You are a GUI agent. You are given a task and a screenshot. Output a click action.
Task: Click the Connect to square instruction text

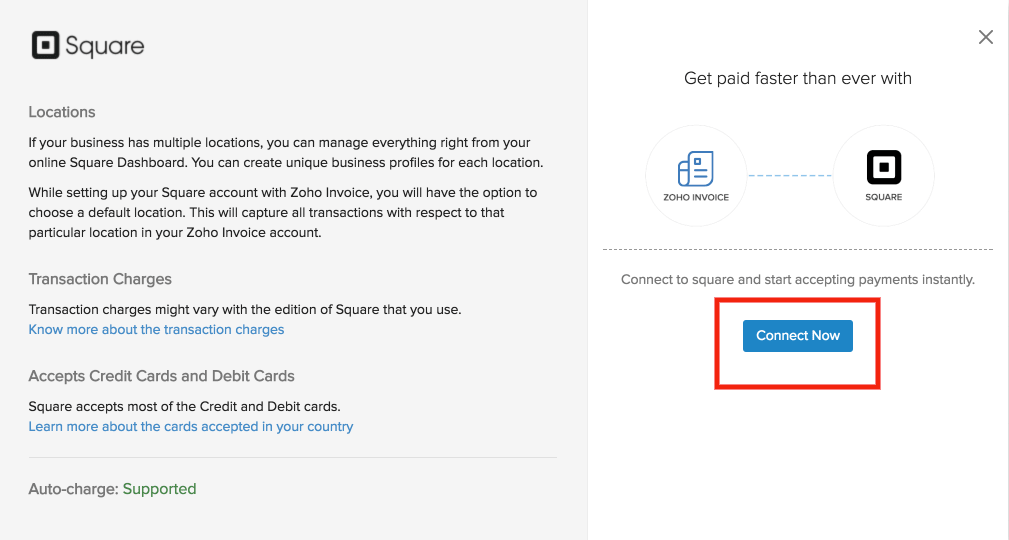(x=797, y=280)
